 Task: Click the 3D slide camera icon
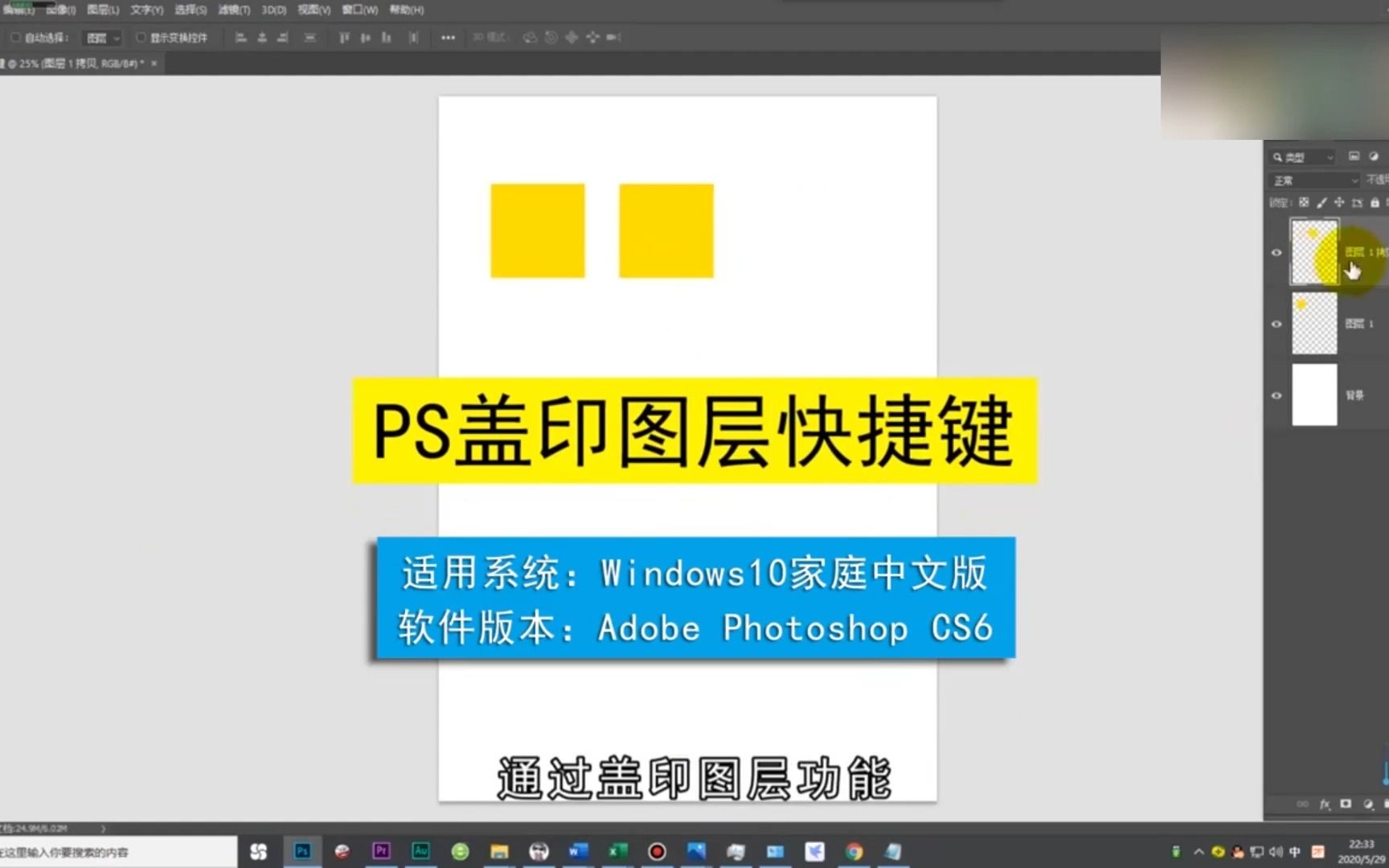pyautogui.click(x=592, y=38)
